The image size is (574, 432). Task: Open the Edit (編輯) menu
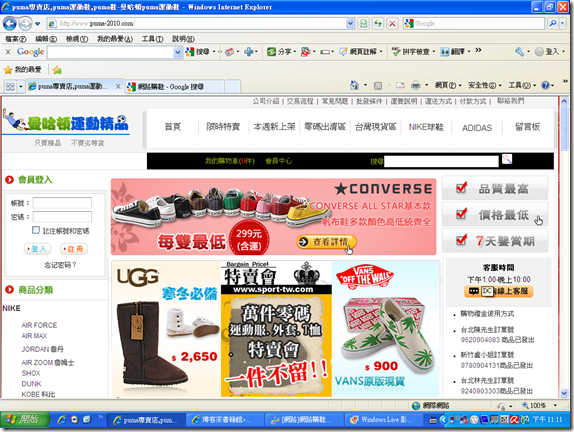(46, 38)
